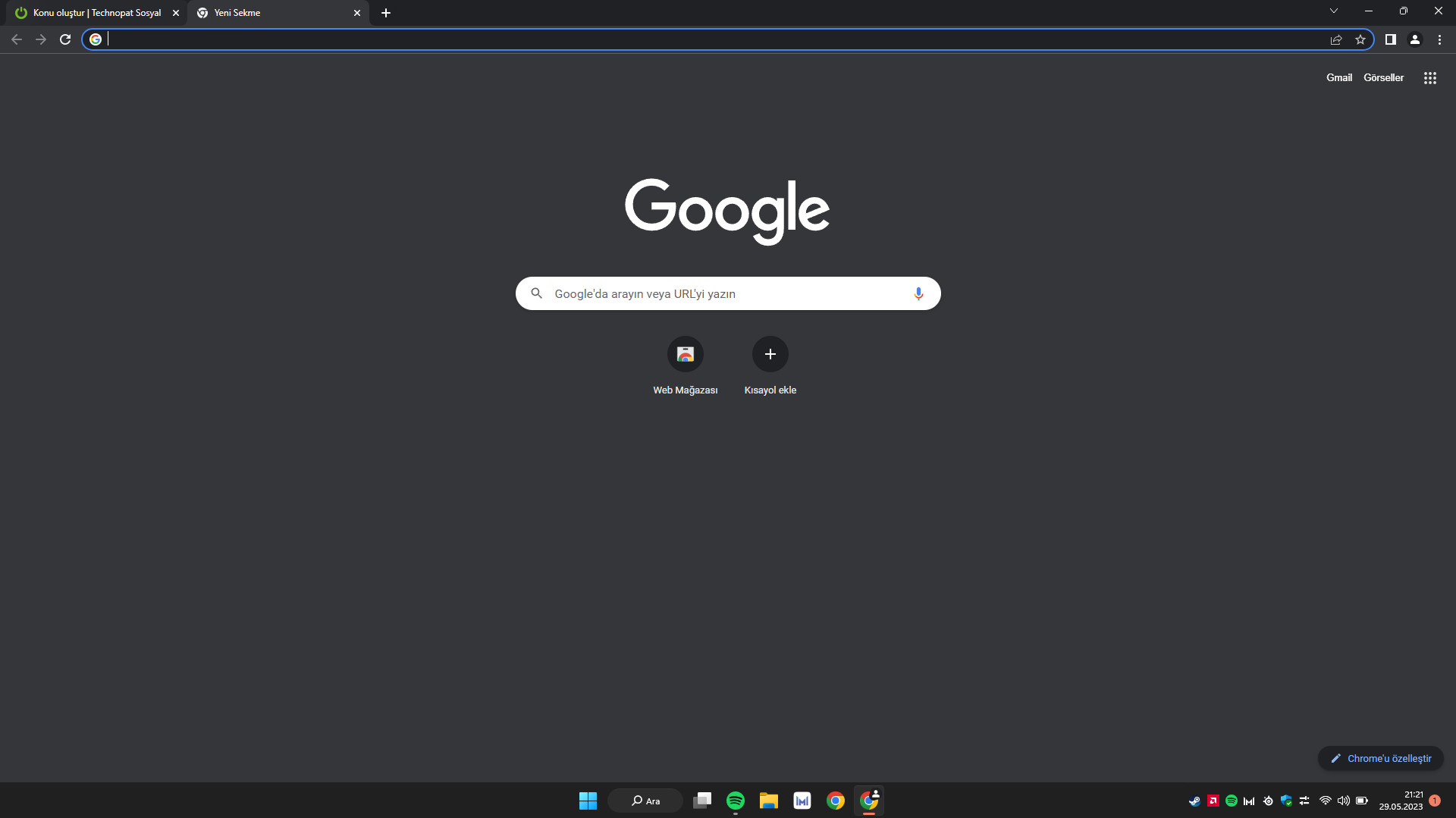Viewport: 1456px width, 818px height.
Task: Click the magnifier icon in the search box
Action: point(537,293)
